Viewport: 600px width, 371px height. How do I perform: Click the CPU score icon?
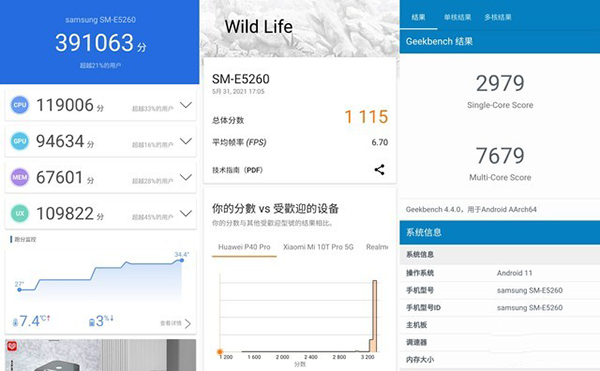[x=20, y=105]
